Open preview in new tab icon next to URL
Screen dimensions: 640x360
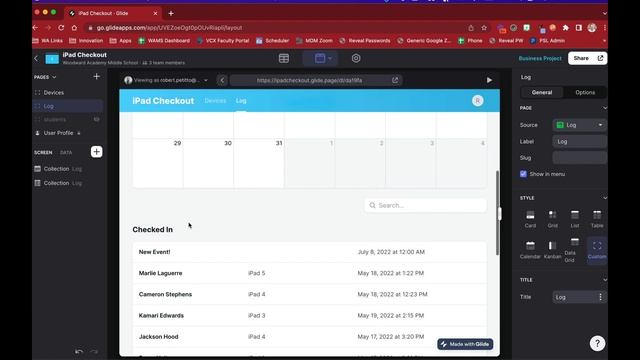pos(395,80)
